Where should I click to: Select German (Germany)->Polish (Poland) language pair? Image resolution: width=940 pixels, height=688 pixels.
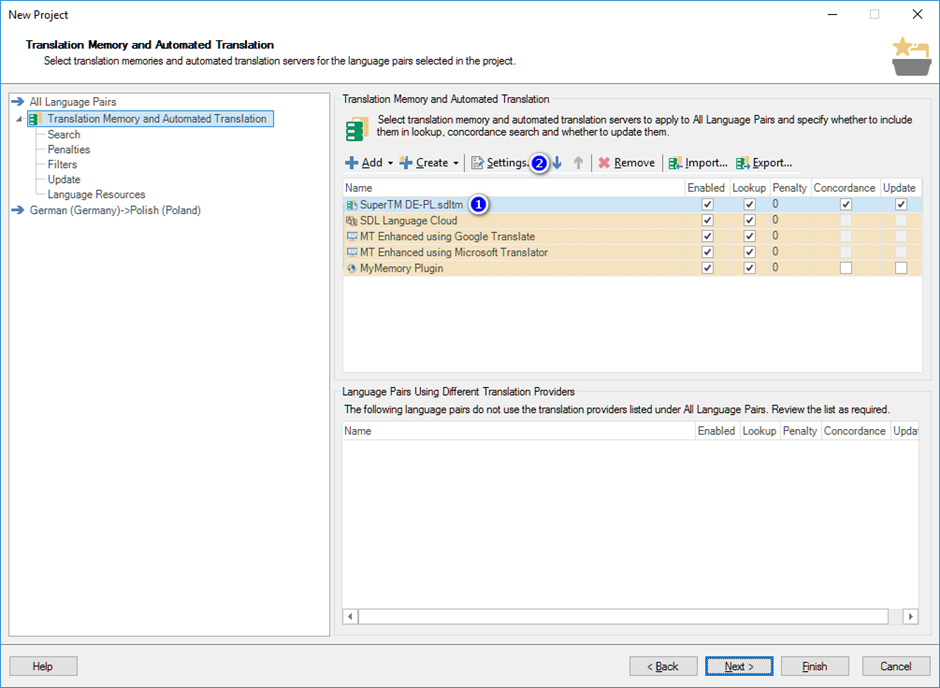coord(115,210)
